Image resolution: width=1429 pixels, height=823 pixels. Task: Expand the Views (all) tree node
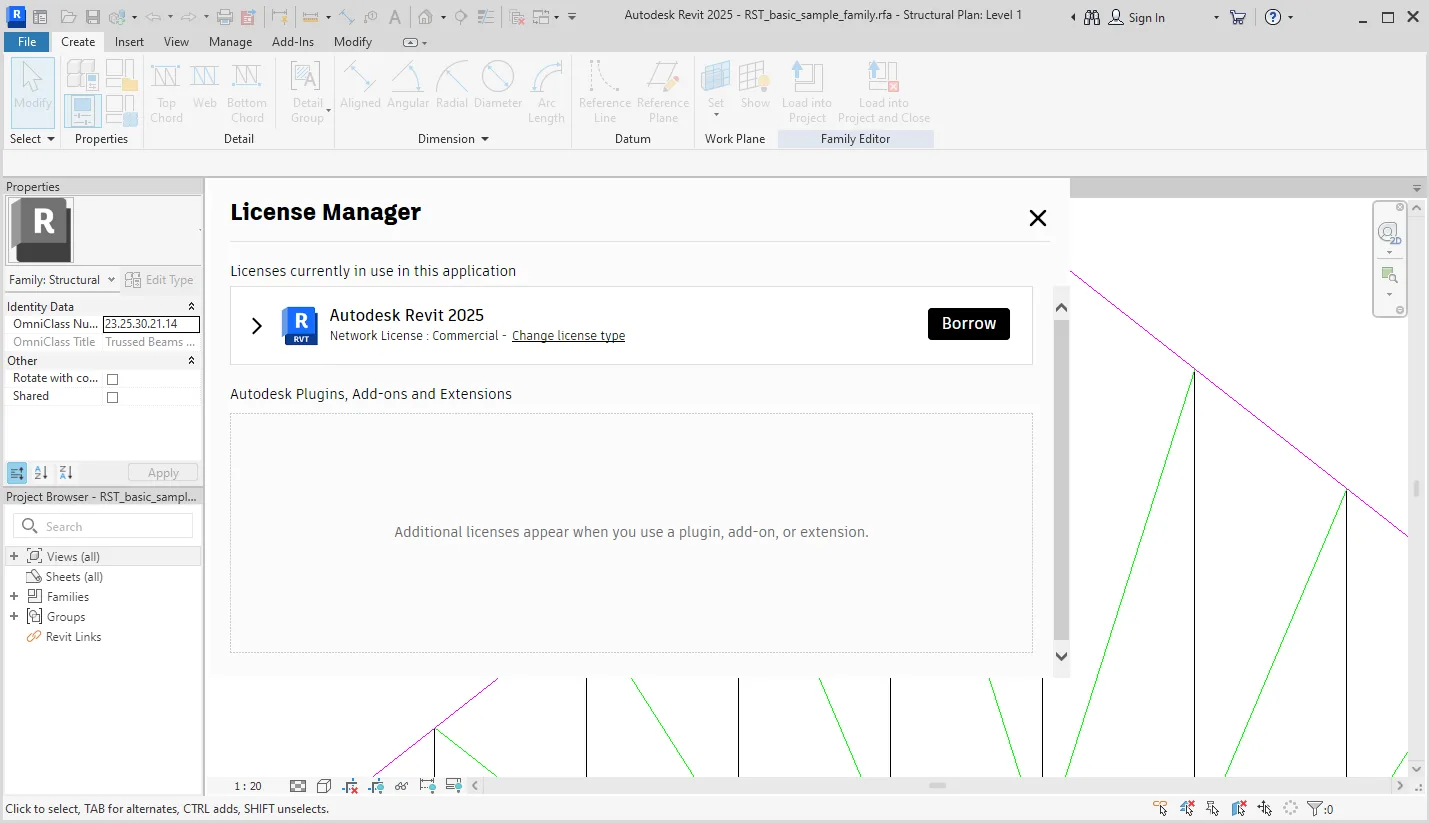(14, 556)
